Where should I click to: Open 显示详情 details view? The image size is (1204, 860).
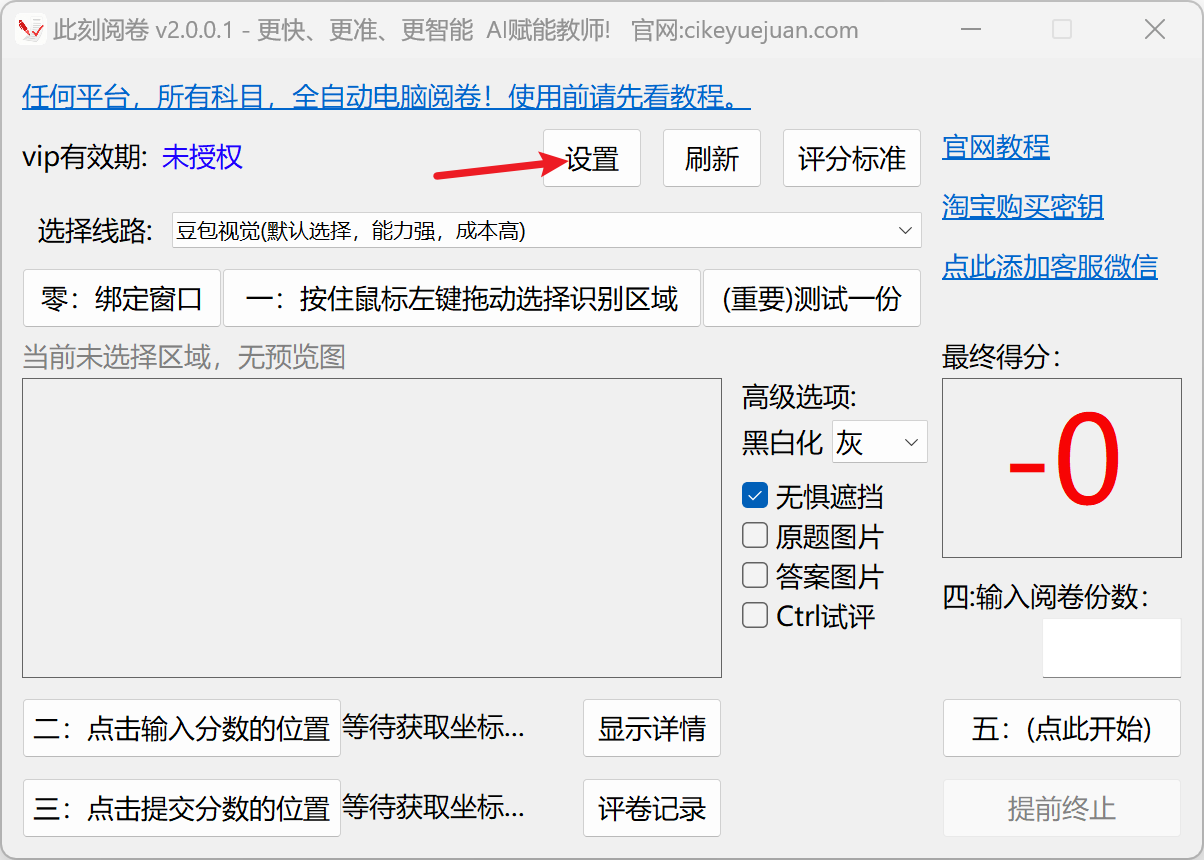(x=651, y=728)
